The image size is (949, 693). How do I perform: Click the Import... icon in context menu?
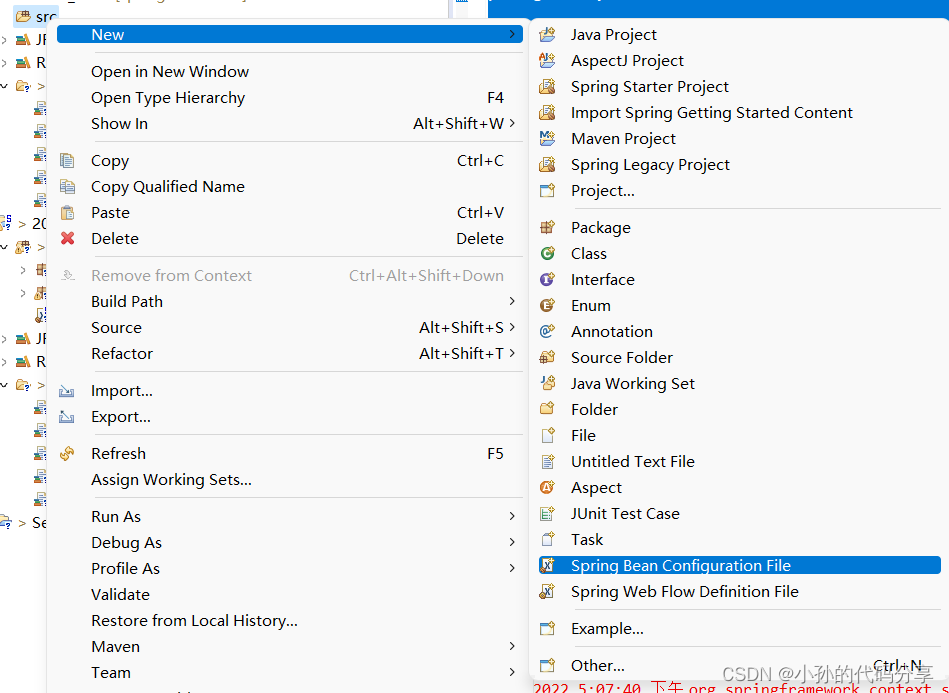coord(67,391)
